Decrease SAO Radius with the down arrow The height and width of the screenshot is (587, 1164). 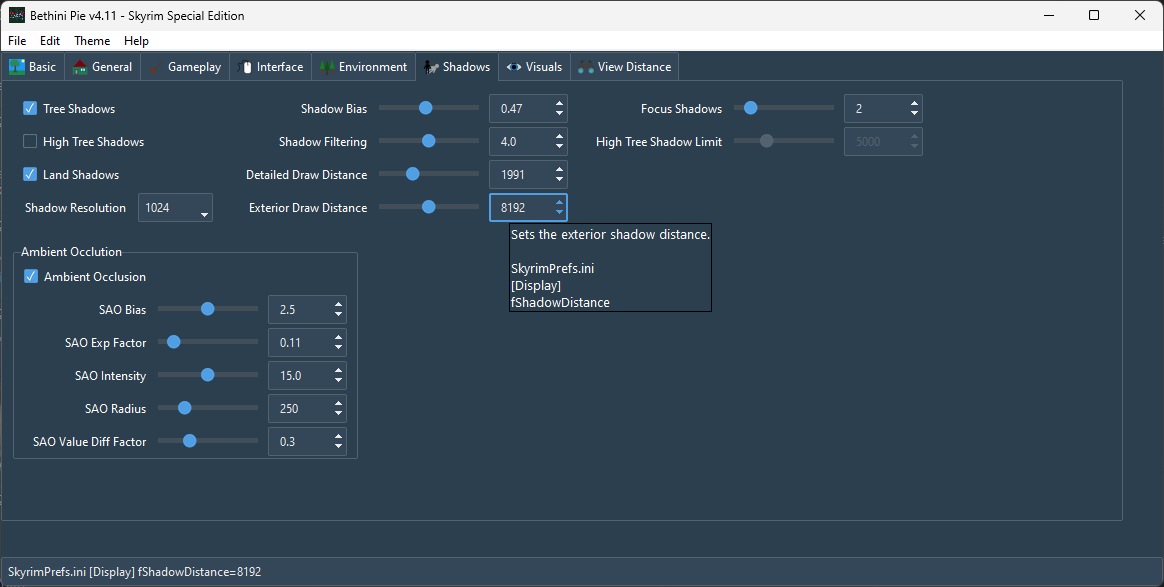point(339,413)
